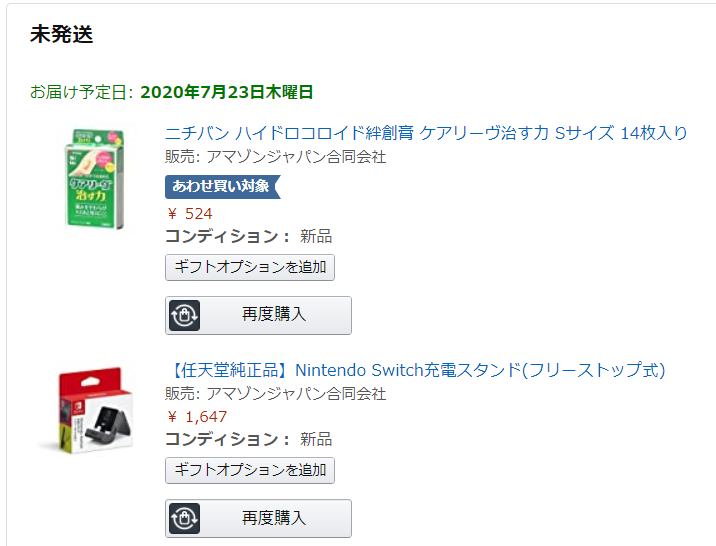Click コンディション: 新品 under the bandage item
The height and width of the screenshot is (546, 716).
click(248, 236)
